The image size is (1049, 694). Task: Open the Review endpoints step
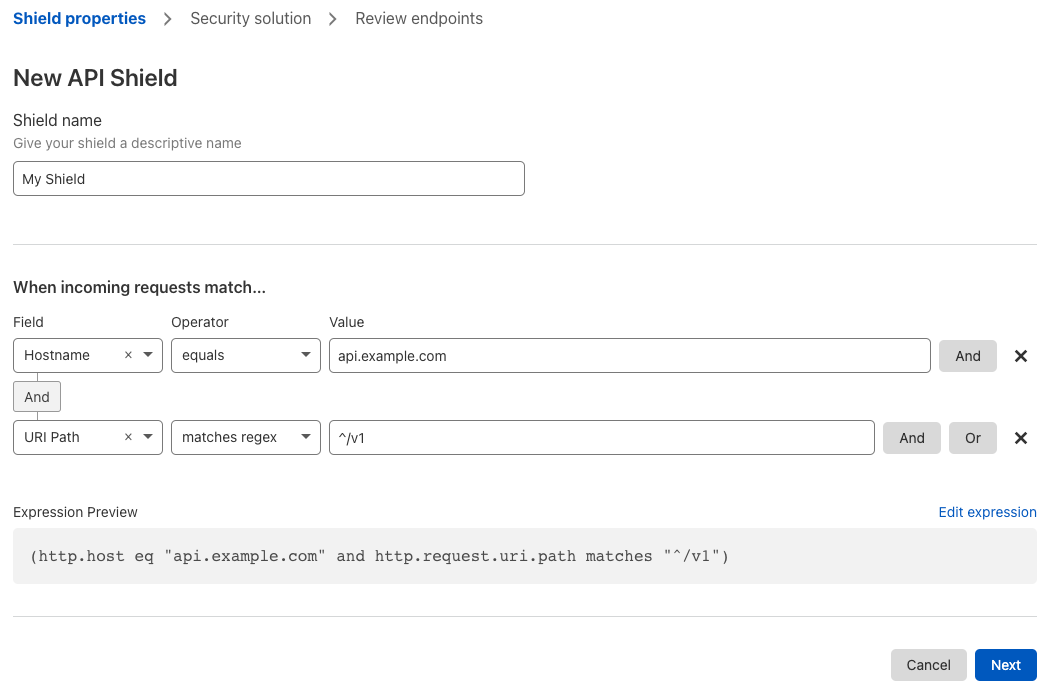coord(419,18)
